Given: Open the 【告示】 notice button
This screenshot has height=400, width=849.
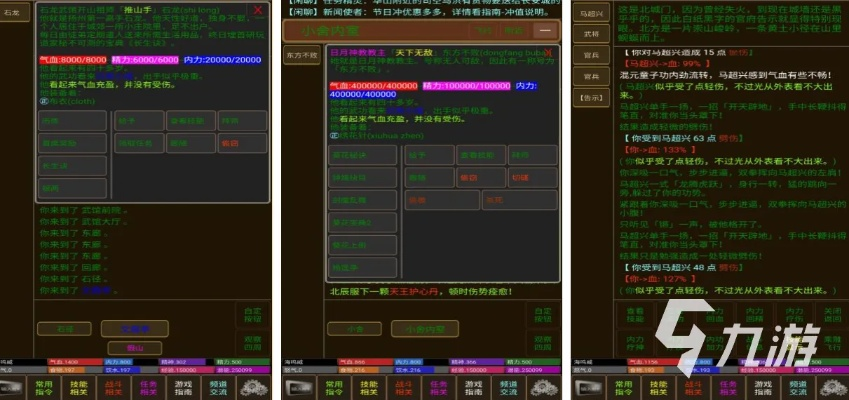Looking at the screenshot, I should 591,98.
